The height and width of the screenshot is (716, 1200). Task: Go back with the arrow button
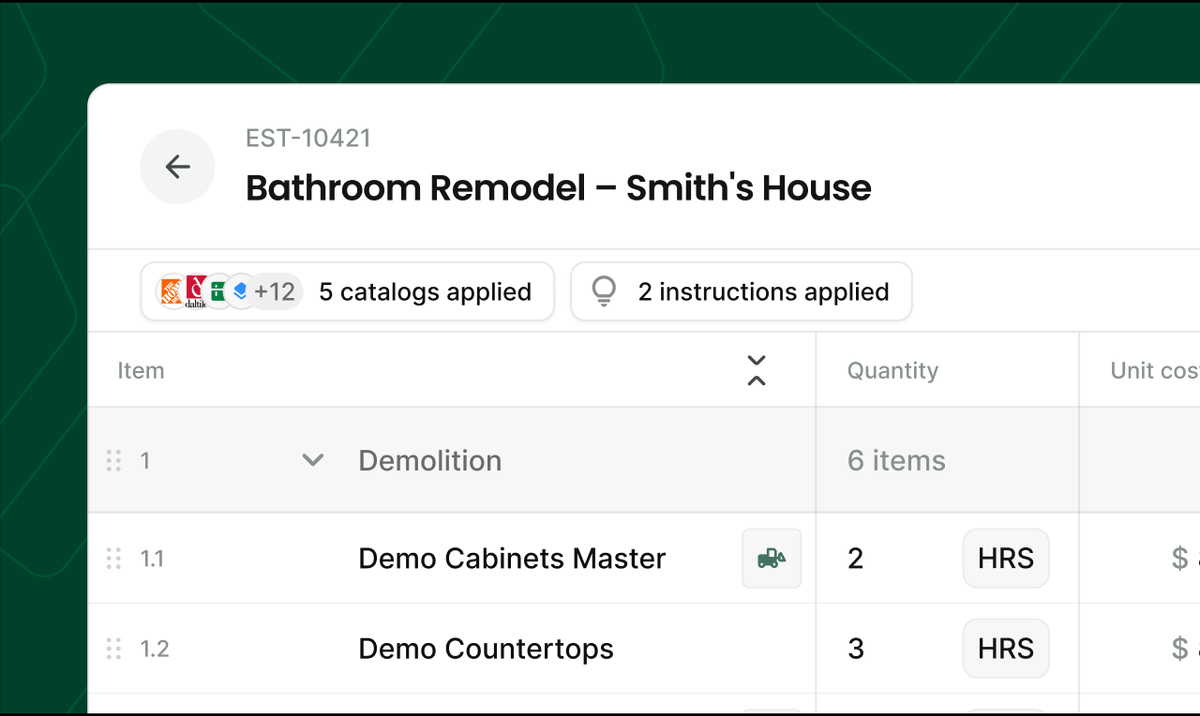(x=178, y=167)
